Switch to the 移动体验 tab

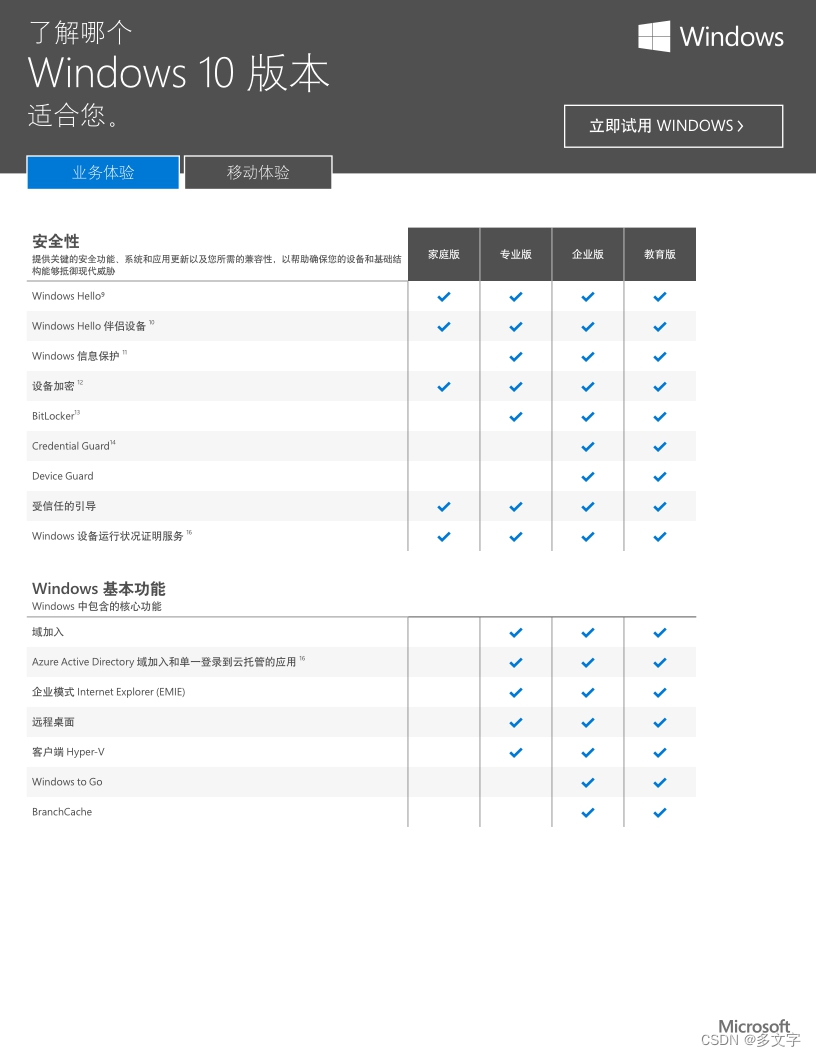(x=258, y=172)
